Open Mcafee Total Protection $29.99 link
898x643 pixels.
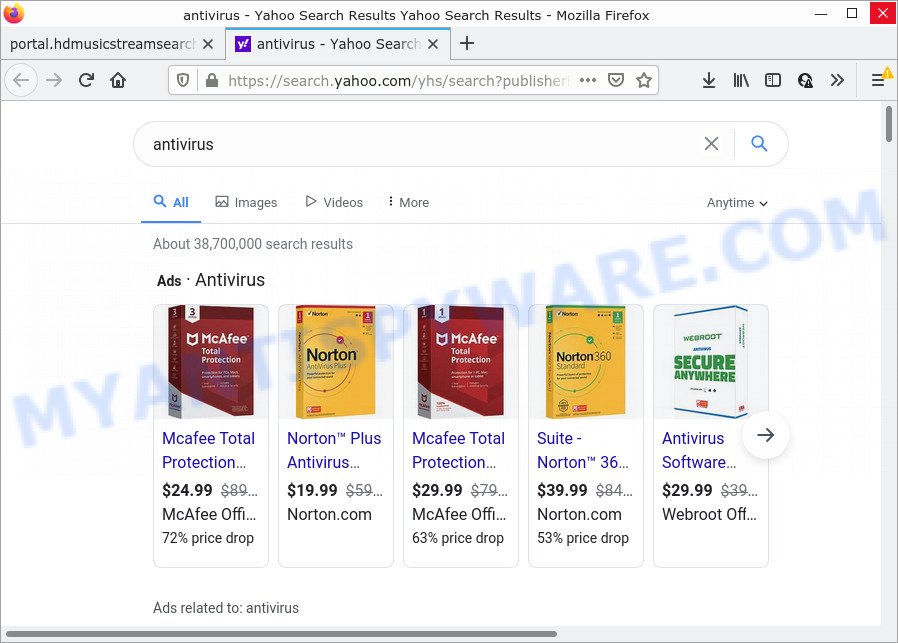[459, 450]
